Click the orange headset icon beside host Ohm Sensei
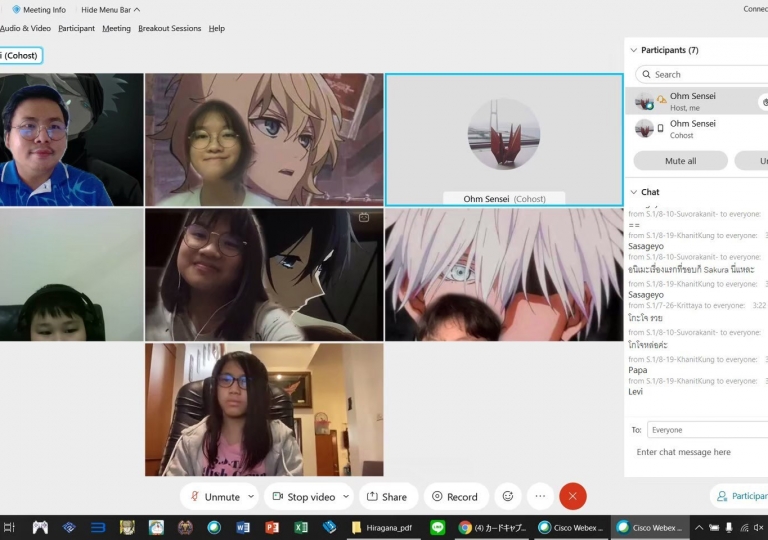This screenshot has height=540, width=768. [x=661, y=99]
